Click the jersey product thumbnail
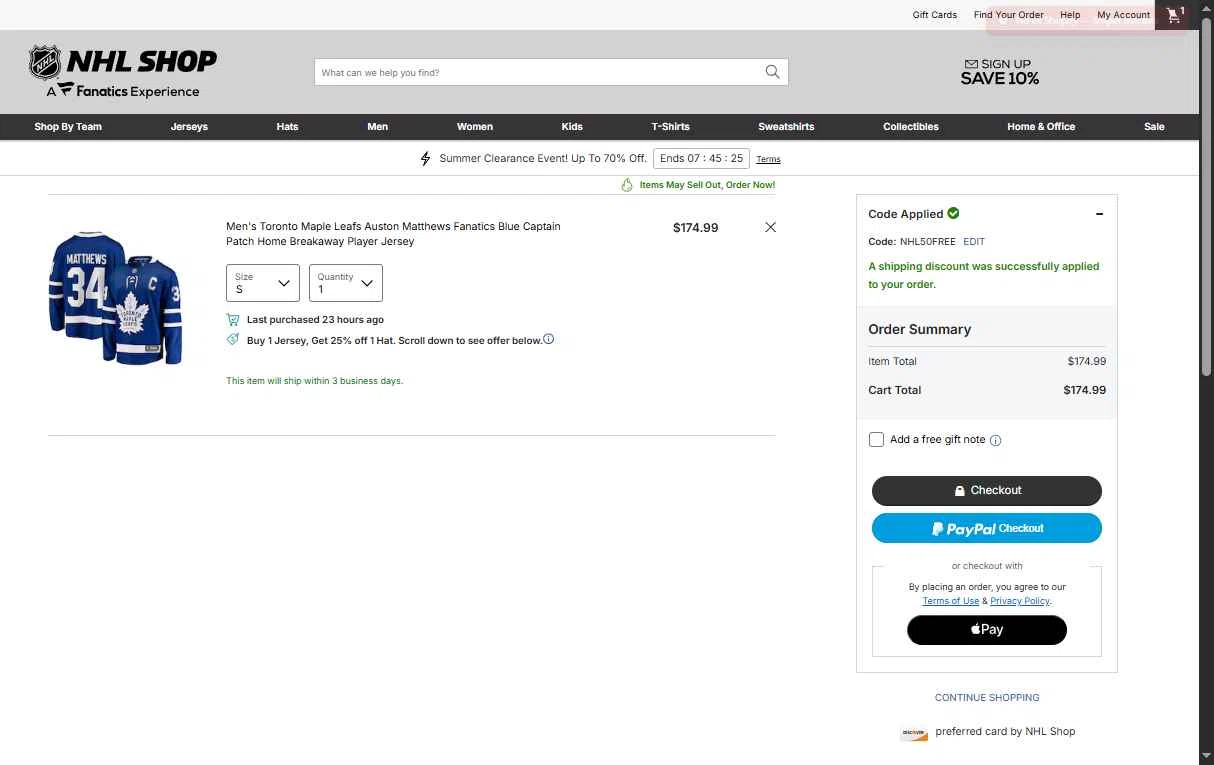The width and height of the screenshot is (1214, 765). click(x=116, y=297)
